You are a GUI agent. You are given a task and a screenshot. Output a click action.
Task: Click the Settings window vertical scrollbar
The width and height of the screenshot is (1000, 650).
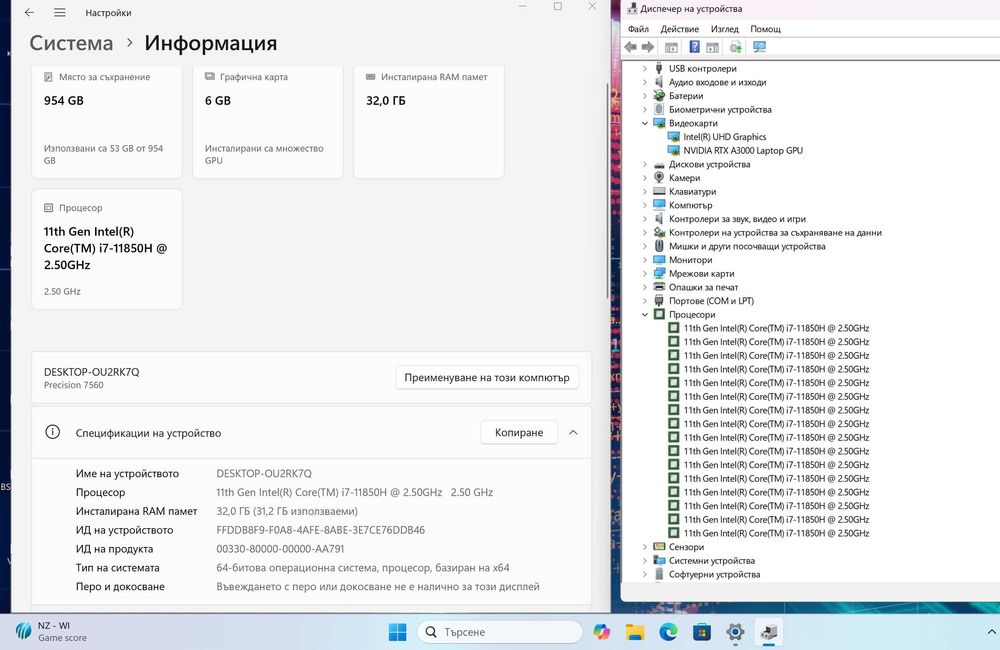(x=607, y=191)
